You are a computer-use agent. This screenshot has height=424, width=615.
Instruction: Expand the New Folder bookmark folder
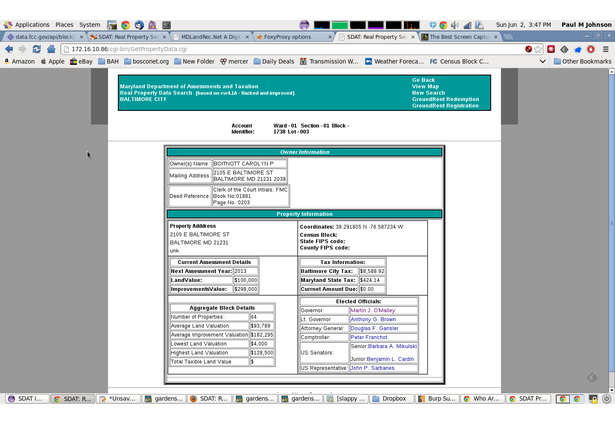pyautogui.click(x=194, y=62)
